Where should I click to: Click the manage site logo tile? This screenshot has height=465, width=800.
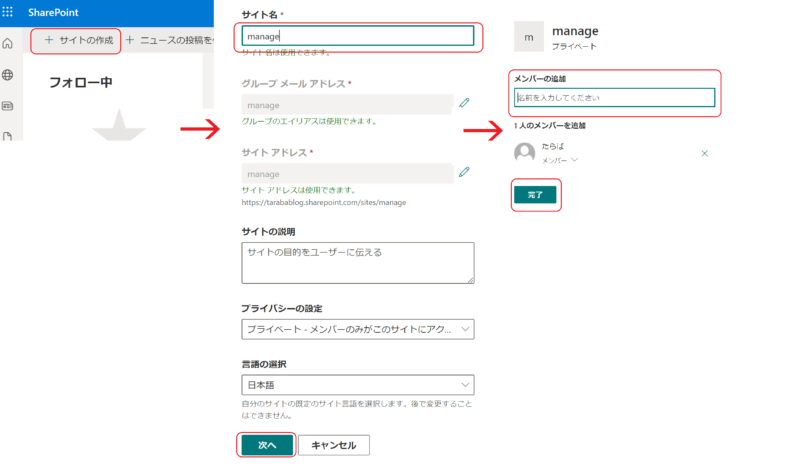529,36
